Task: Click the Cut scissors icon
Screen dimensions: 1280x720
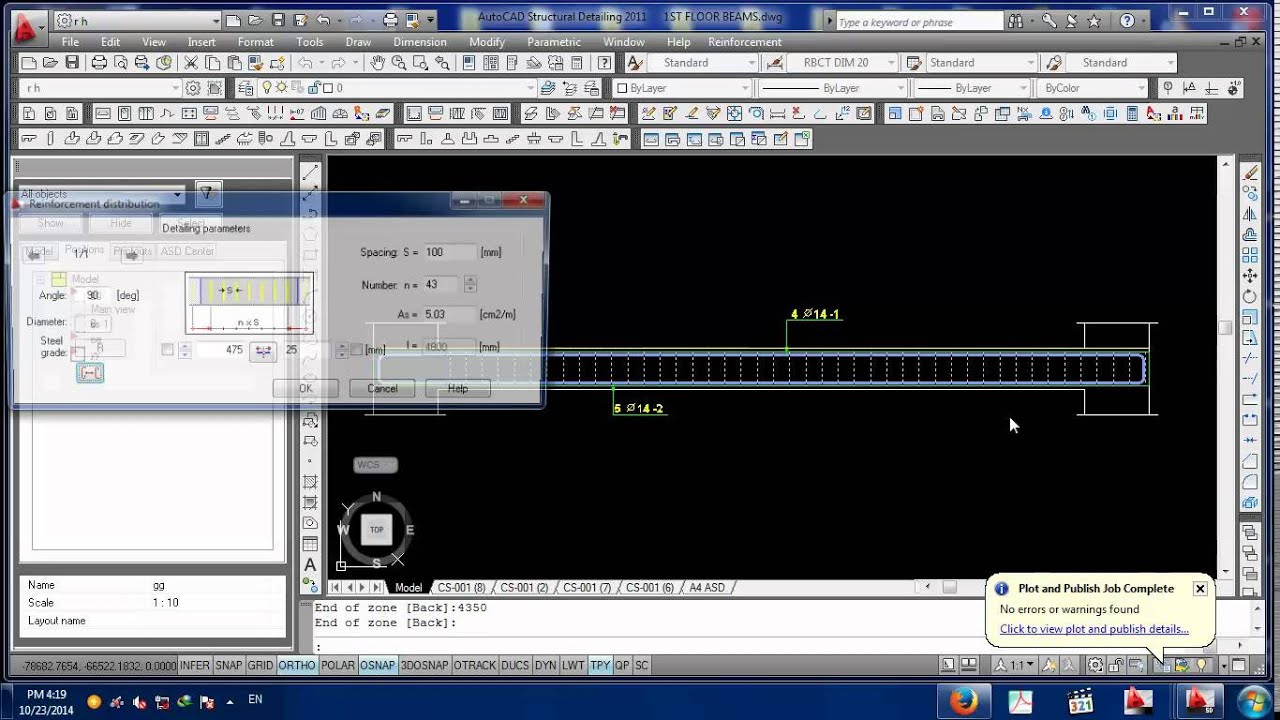Action: click(192, 62)
